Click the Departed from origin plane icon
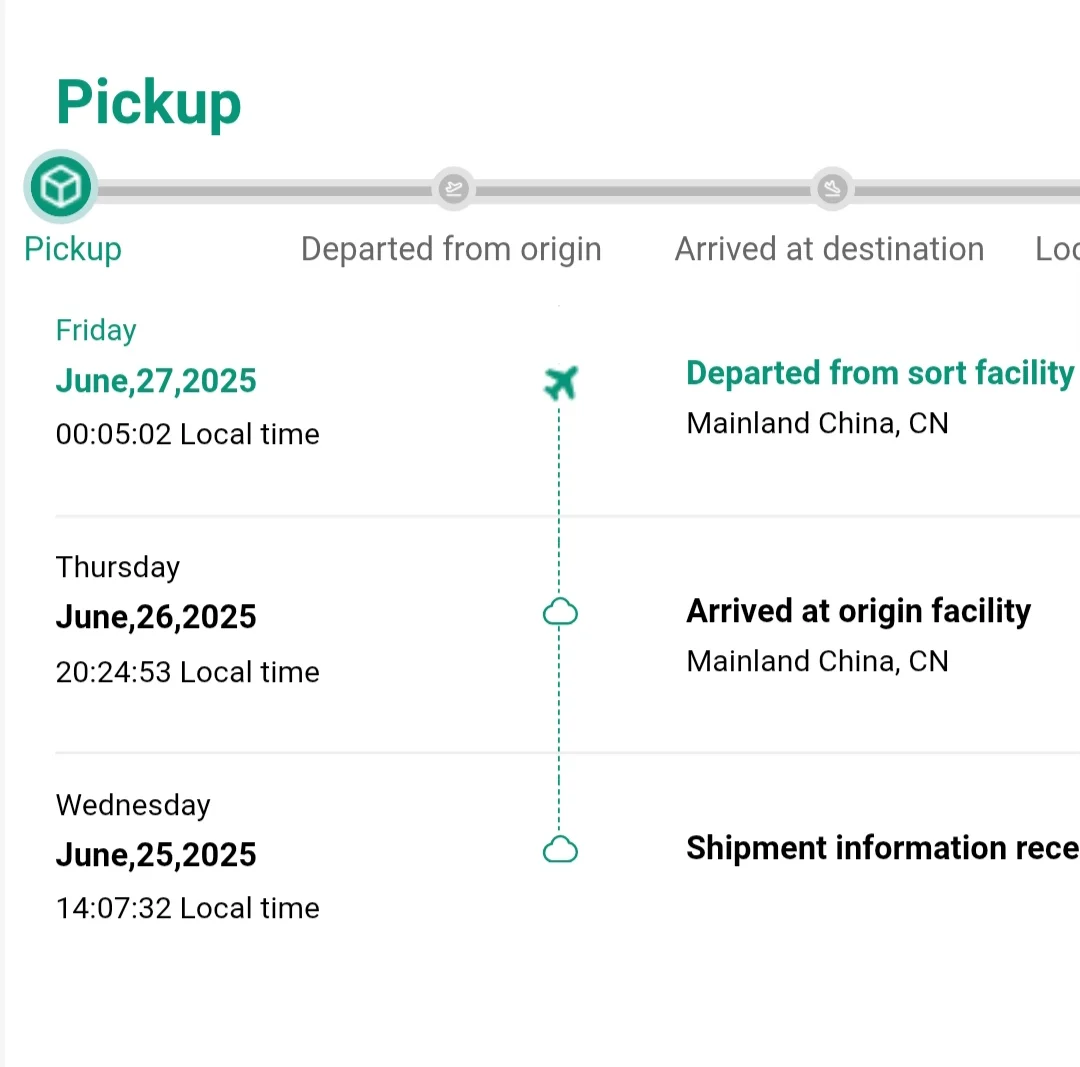This screenshot has width=1080, height=1067. [x=453, y=188]
